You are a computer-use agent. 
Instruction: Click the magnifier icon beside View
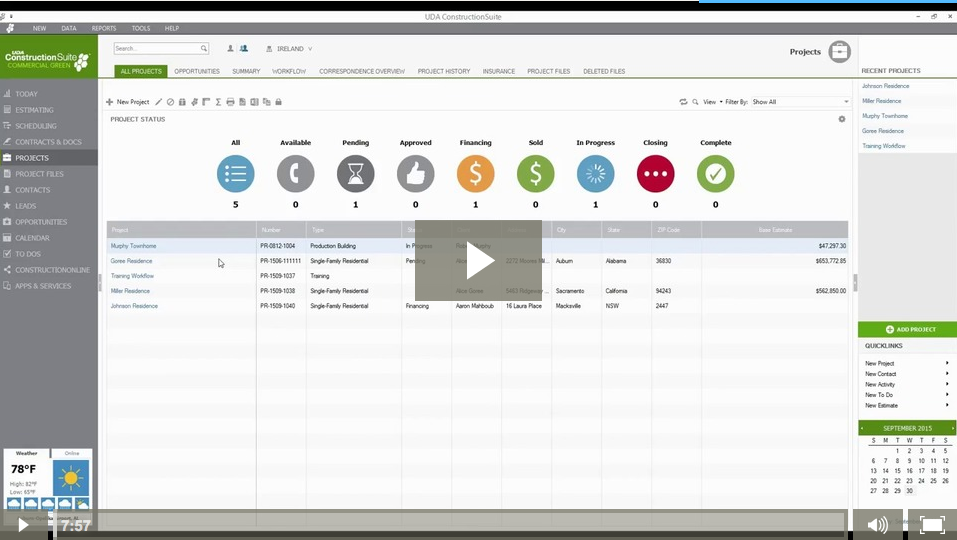[695, 102]
